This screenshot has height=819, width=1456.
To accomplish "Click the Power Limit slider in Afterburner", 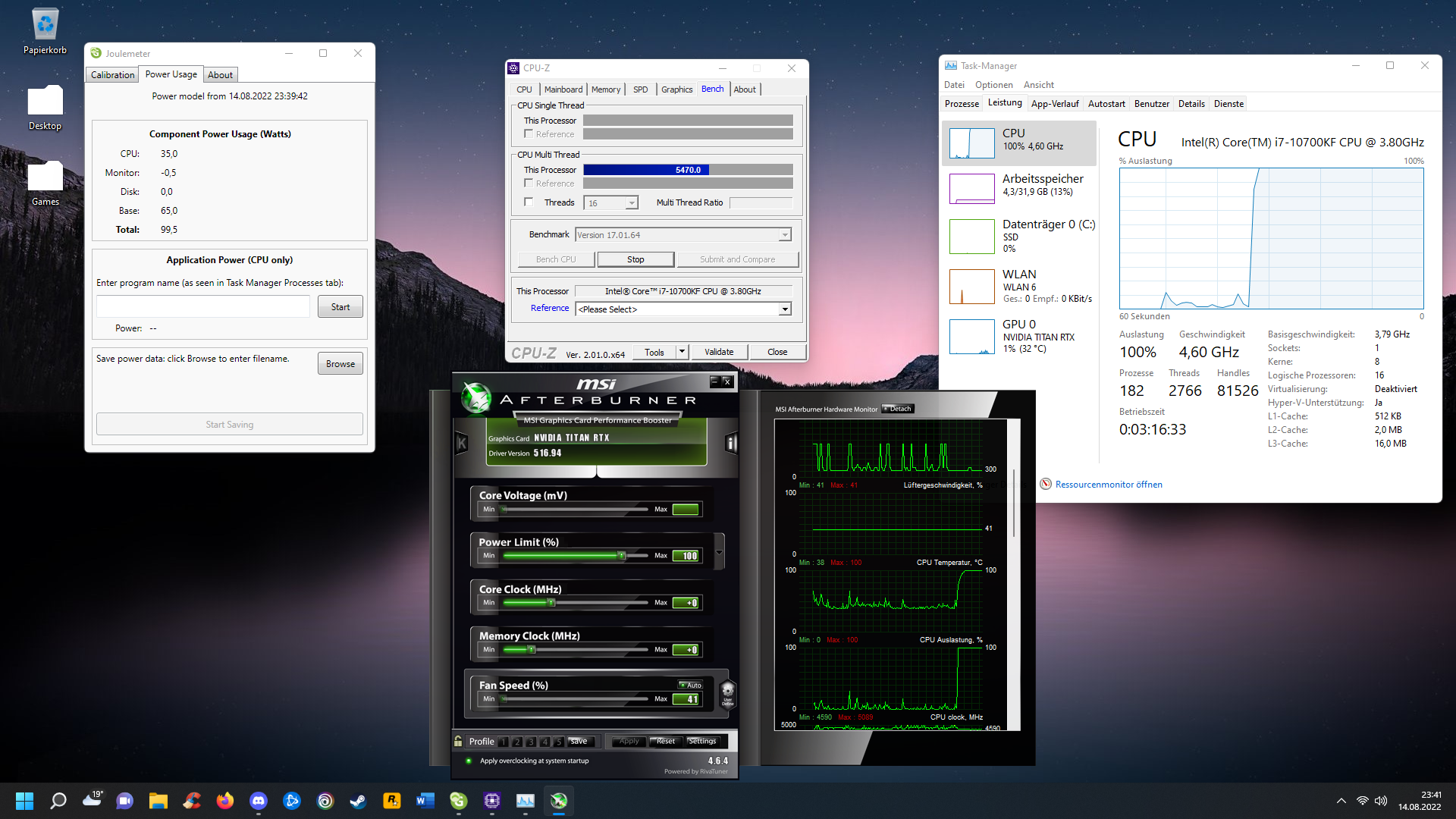I will click(x=620, y=555).
